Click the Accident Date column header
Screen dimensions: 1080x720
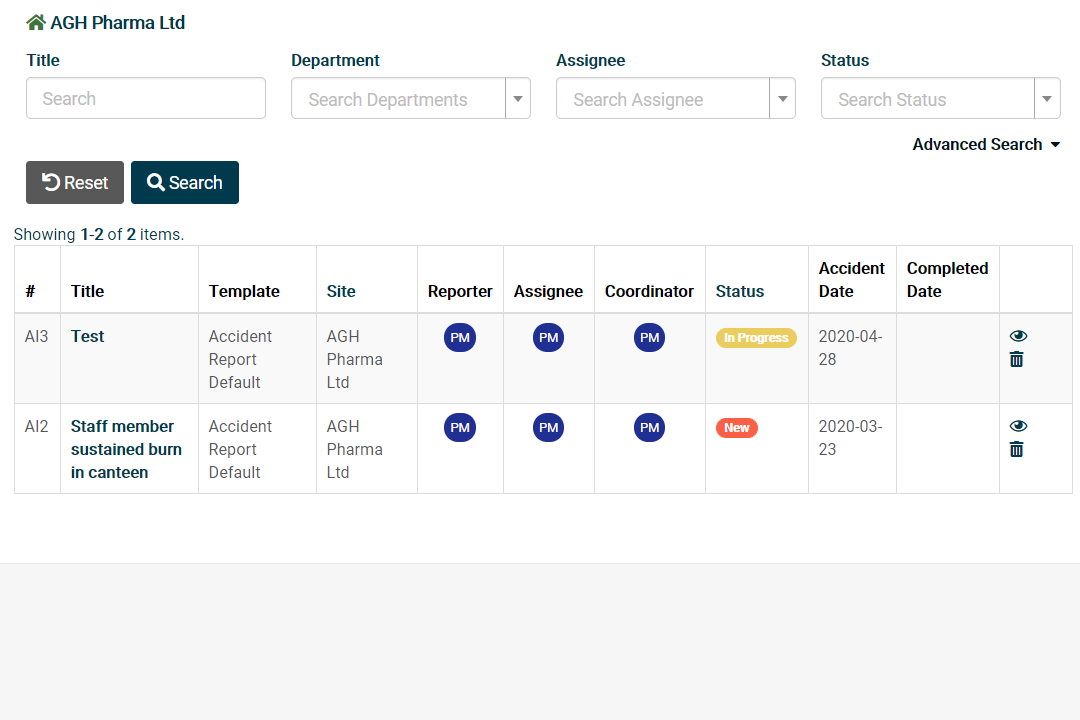(851, 280)
